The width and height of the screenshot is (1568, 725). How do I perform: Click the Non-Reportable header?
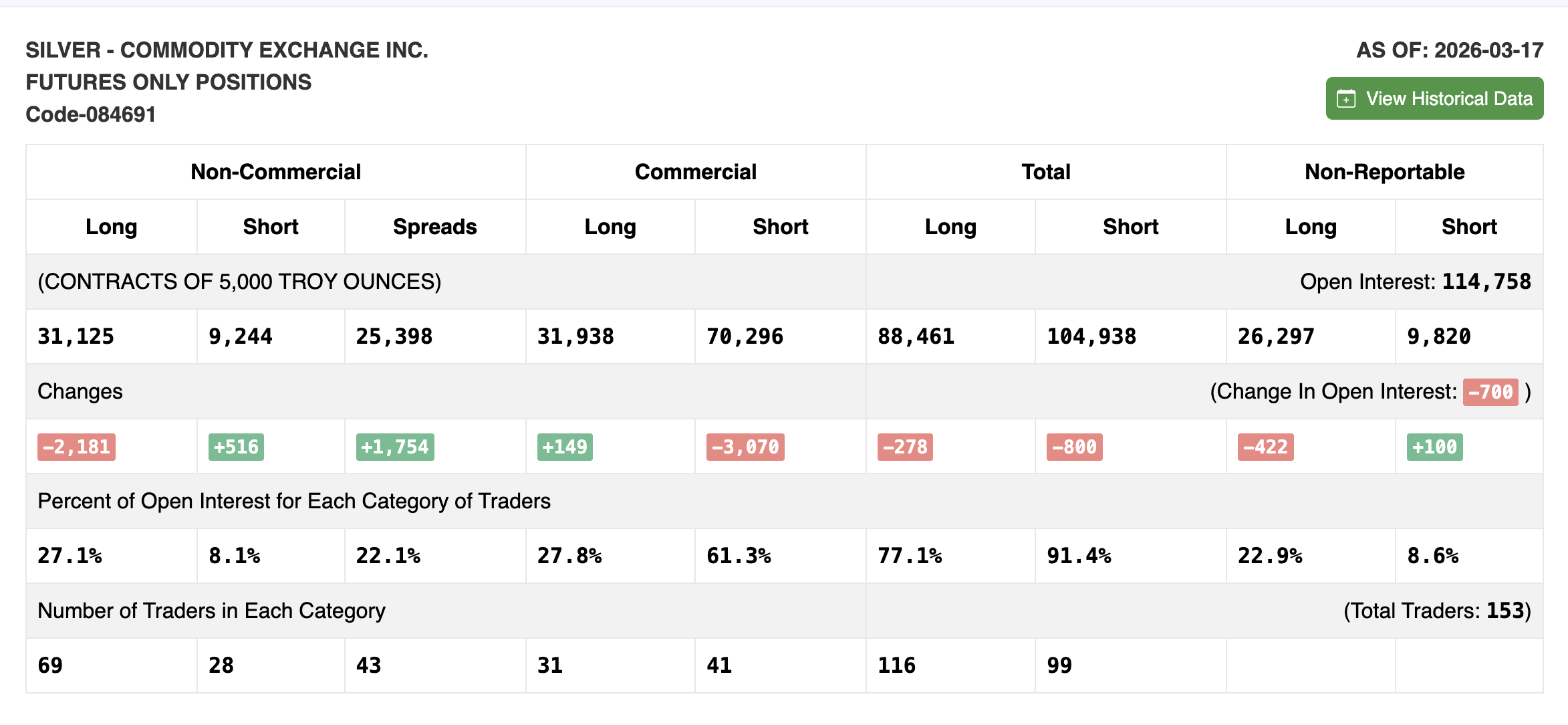[1384, 172]
